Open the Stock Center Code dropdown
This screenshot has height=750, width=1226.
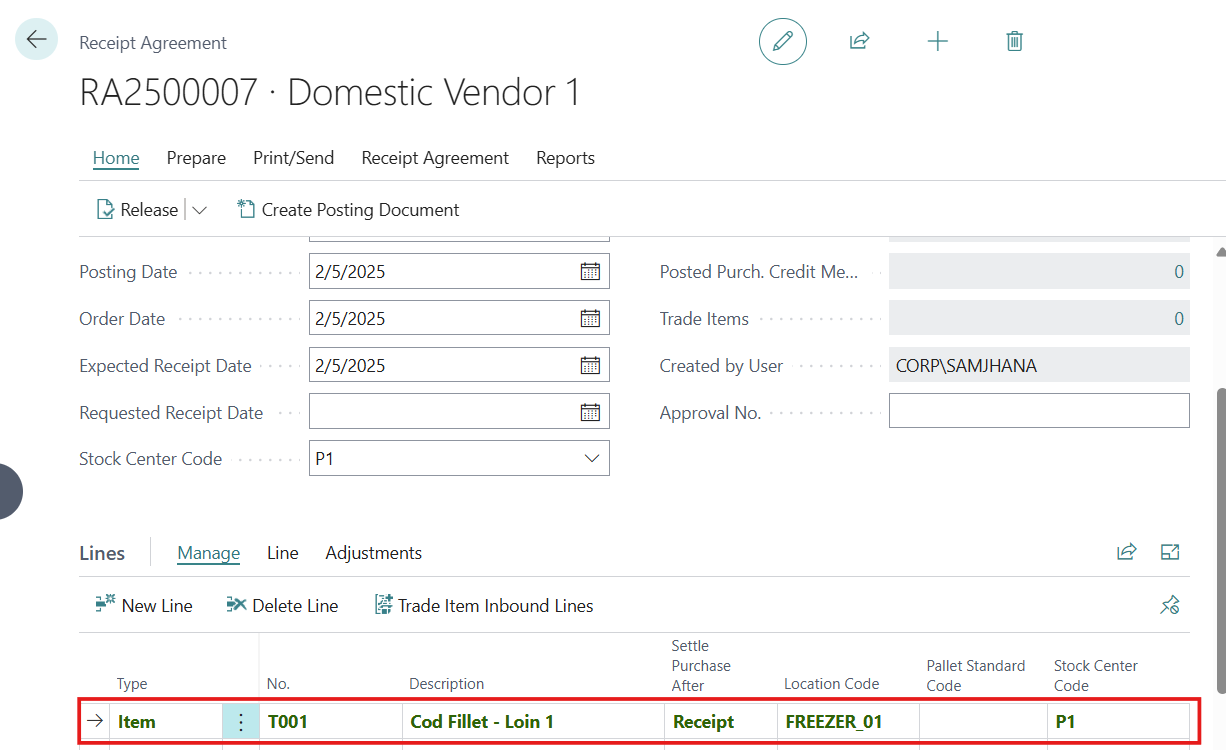coord(592,459)
